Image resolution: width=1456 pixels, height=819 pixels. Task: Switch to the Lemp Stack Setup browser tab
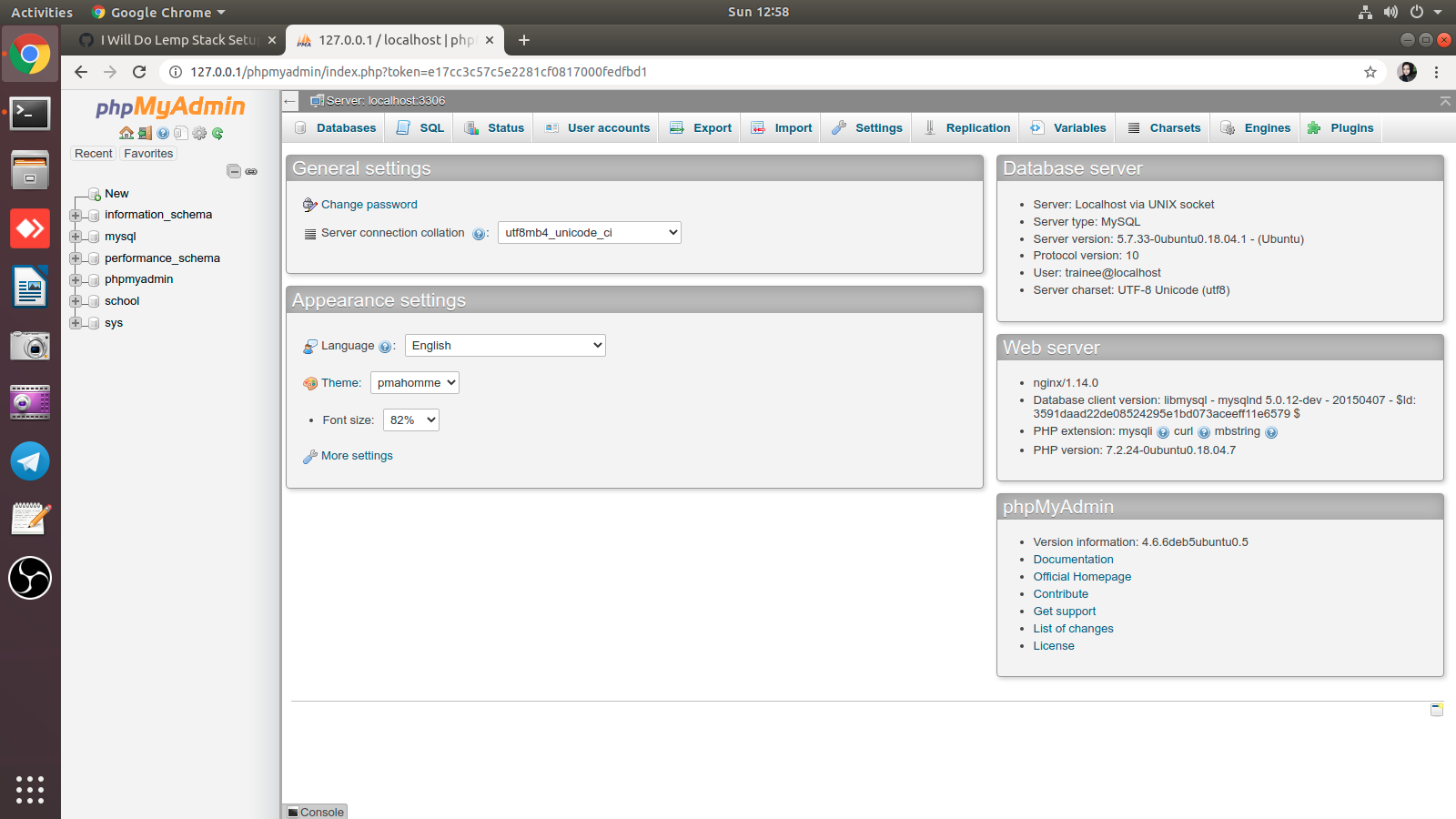point(178,40)
